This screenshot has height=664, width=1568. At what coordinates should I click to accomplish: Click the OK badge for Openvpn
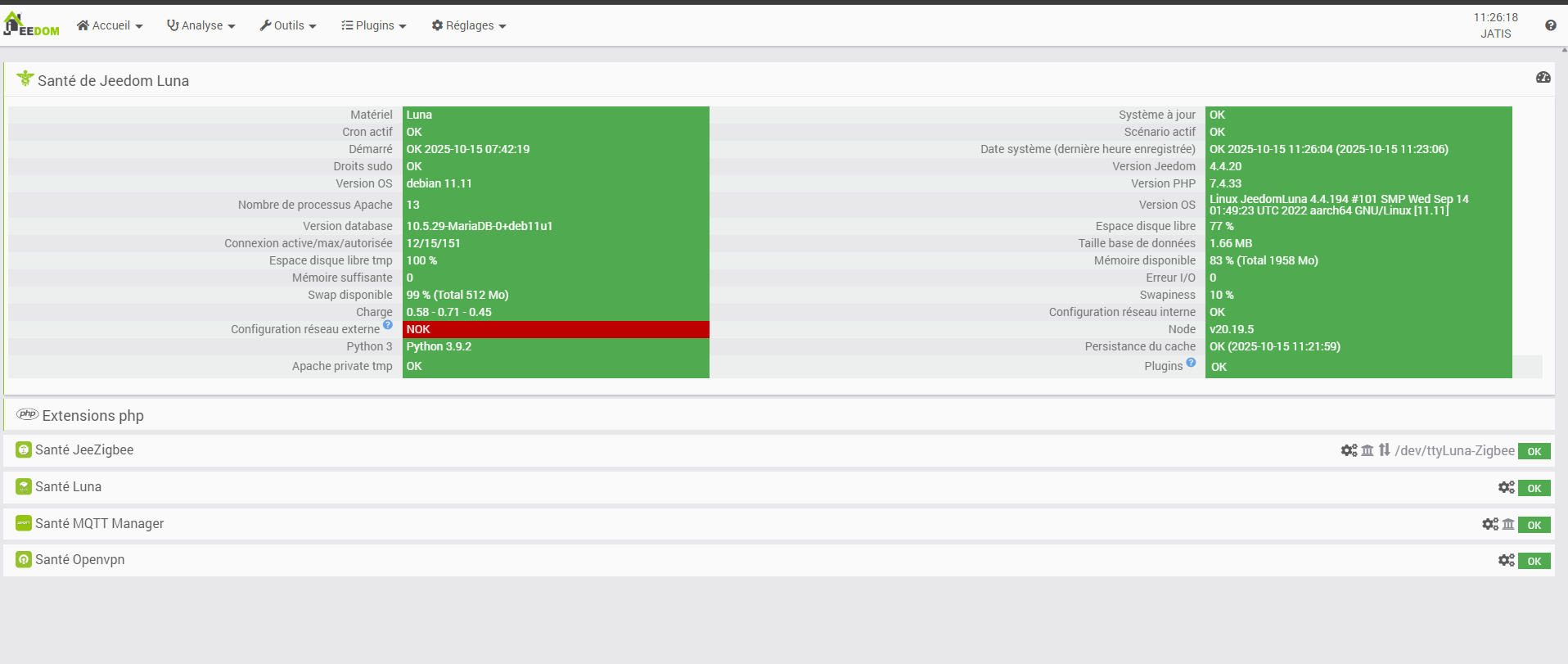(1534, 561)
